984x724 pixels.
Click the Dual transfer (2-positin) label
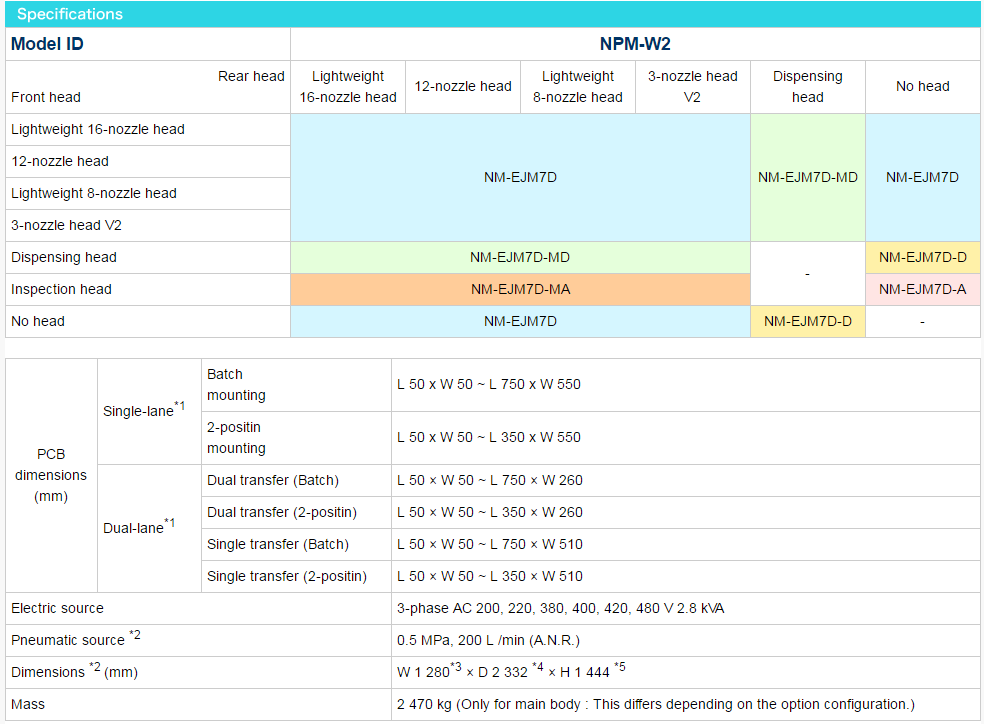click(282, 513)
